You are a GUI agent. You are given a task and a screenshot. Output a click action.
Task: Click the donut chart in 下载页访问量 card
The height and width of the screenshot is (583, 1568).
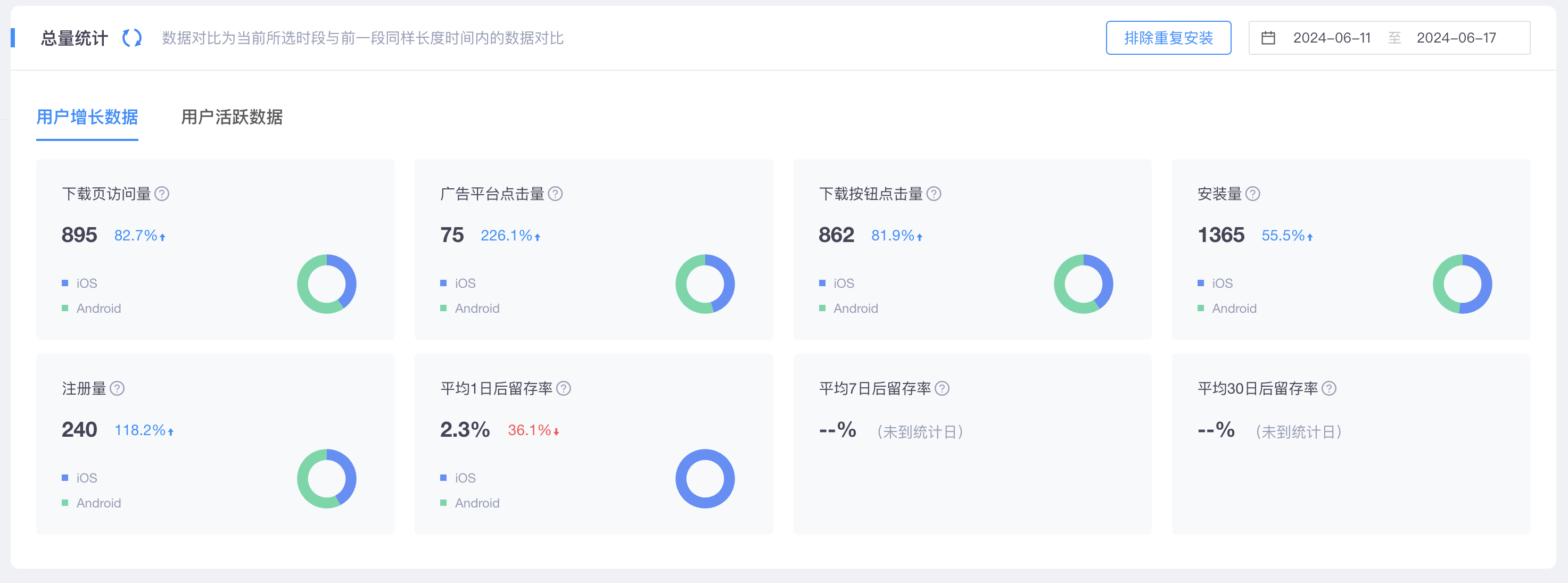coord(327,284)
